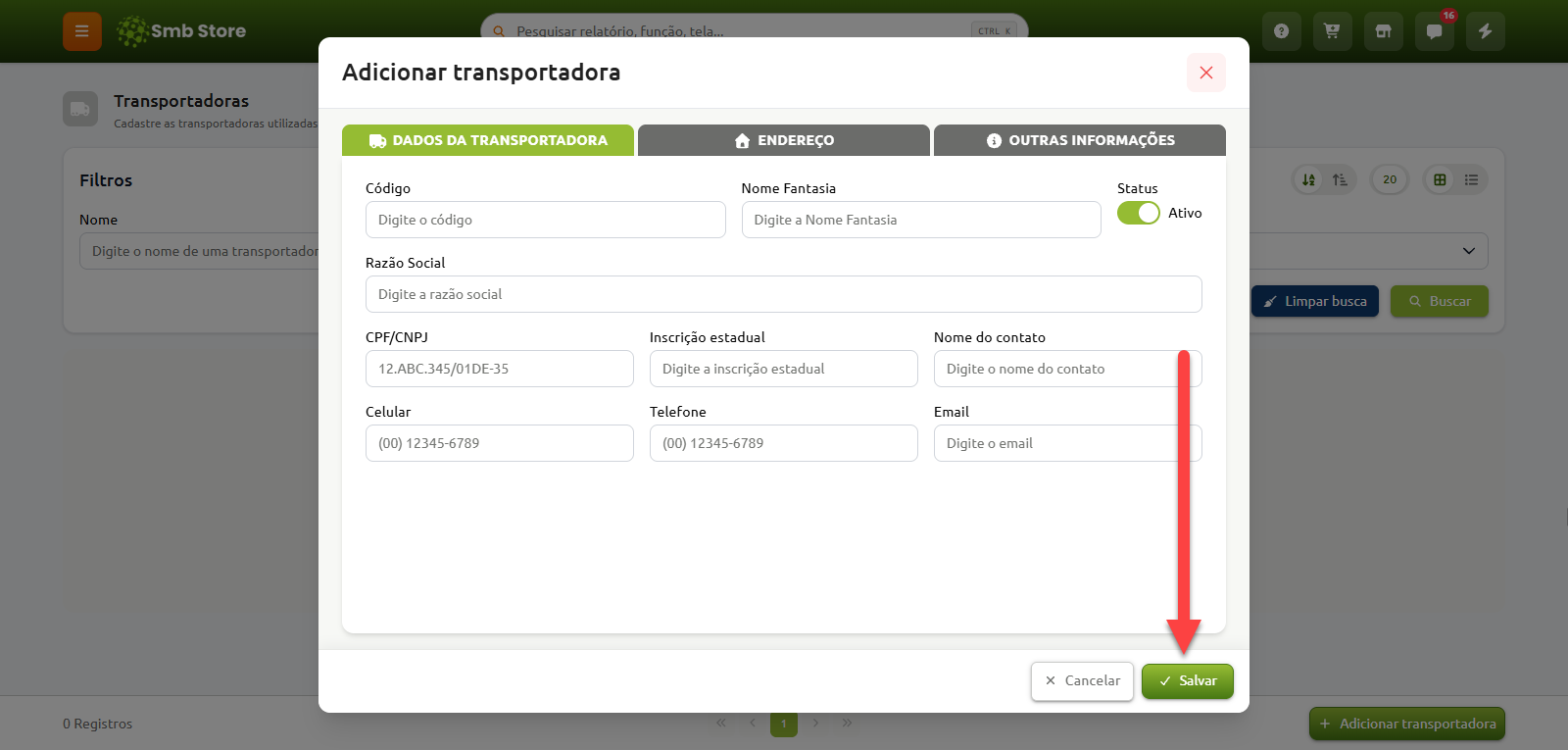The height and width of the screenshot is (750, 1568).
Task: Switch to the ENDEREÇO tab
Action: point(784,140)
